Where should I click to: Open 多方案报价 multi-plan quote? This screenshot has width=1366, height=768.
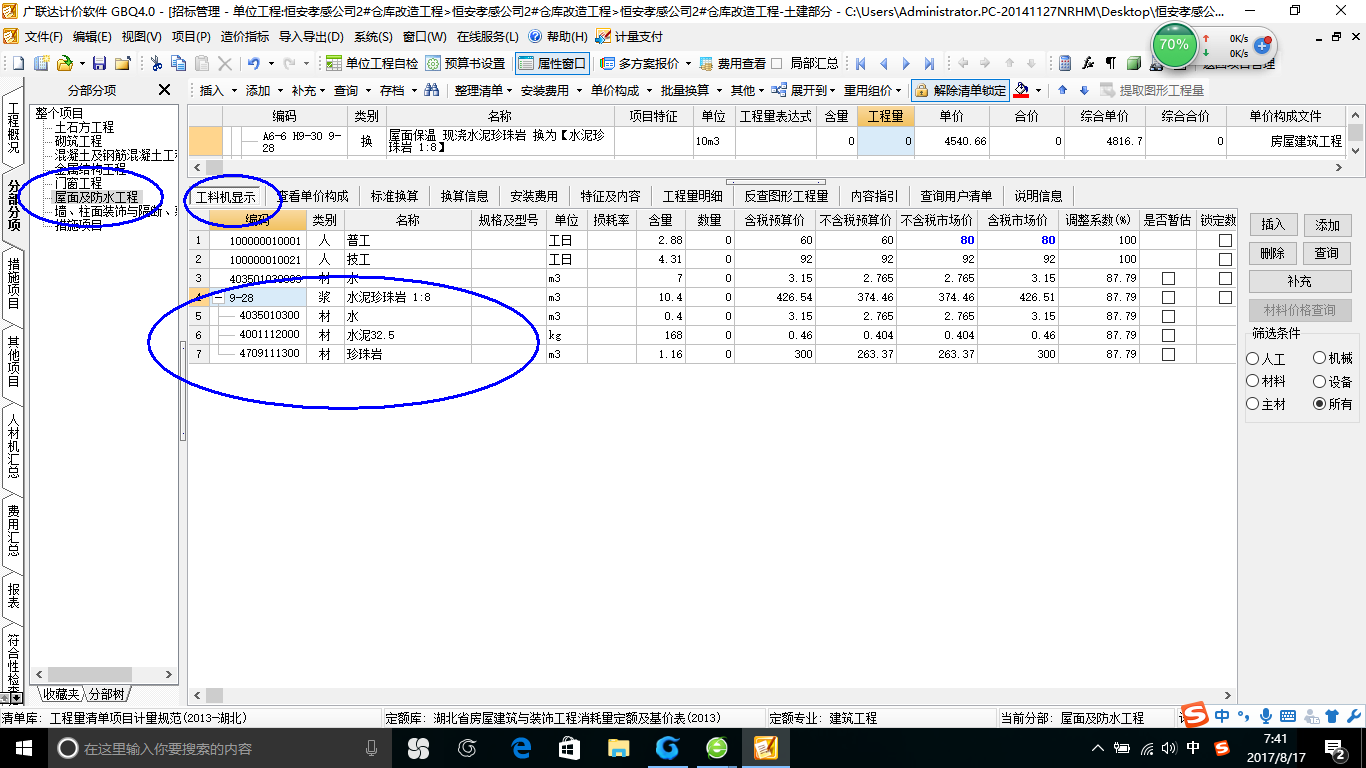tap(640, 63)
